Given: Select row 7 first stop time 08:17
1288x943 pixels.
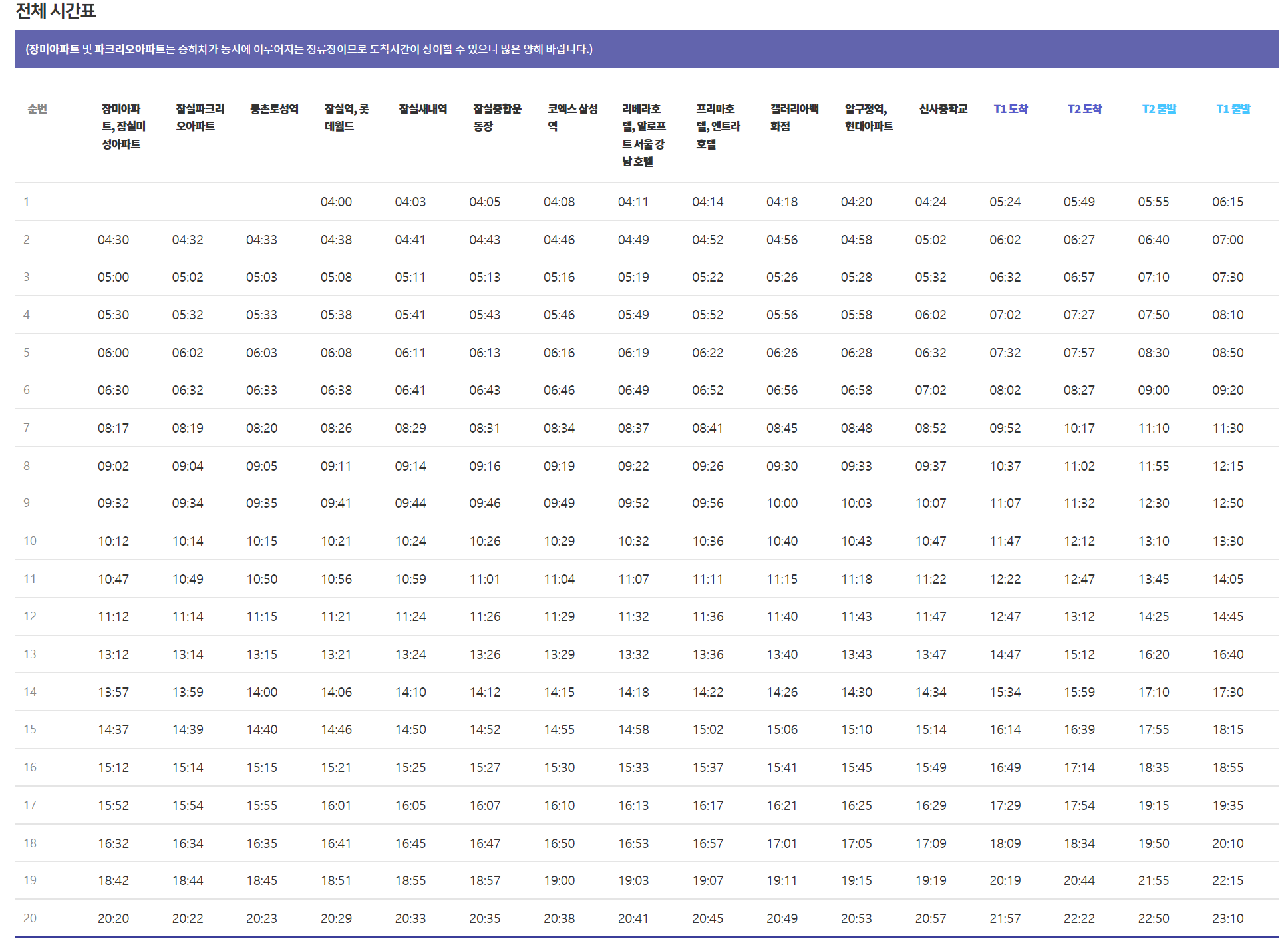Looking at the screenshot, I should pyautogui.click(x=113, y=428).
